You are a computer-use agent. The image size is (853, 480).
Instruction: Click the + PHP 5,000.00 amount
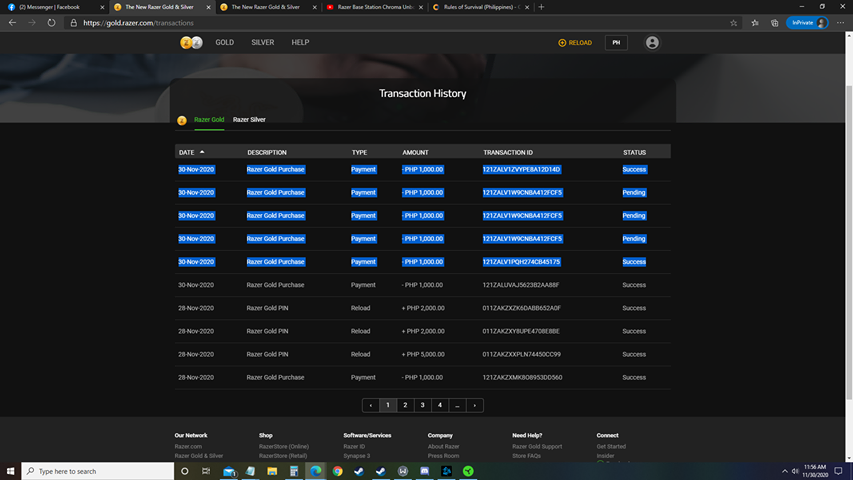point(423,354)
